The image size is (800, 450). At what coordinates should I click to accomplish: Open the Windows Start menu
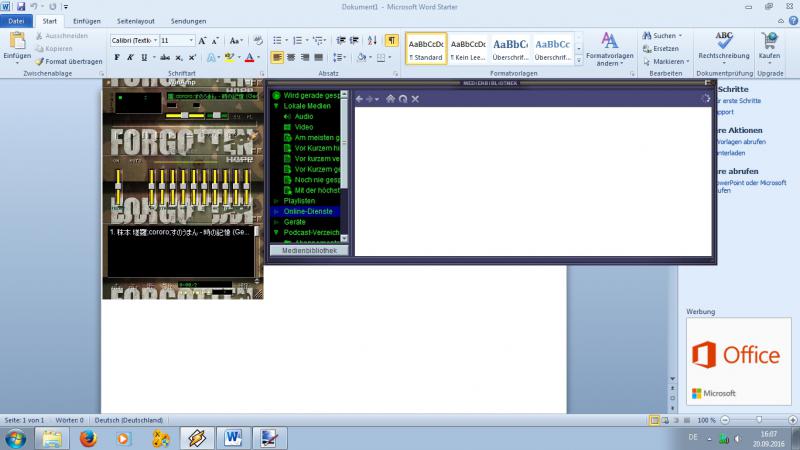15,438
